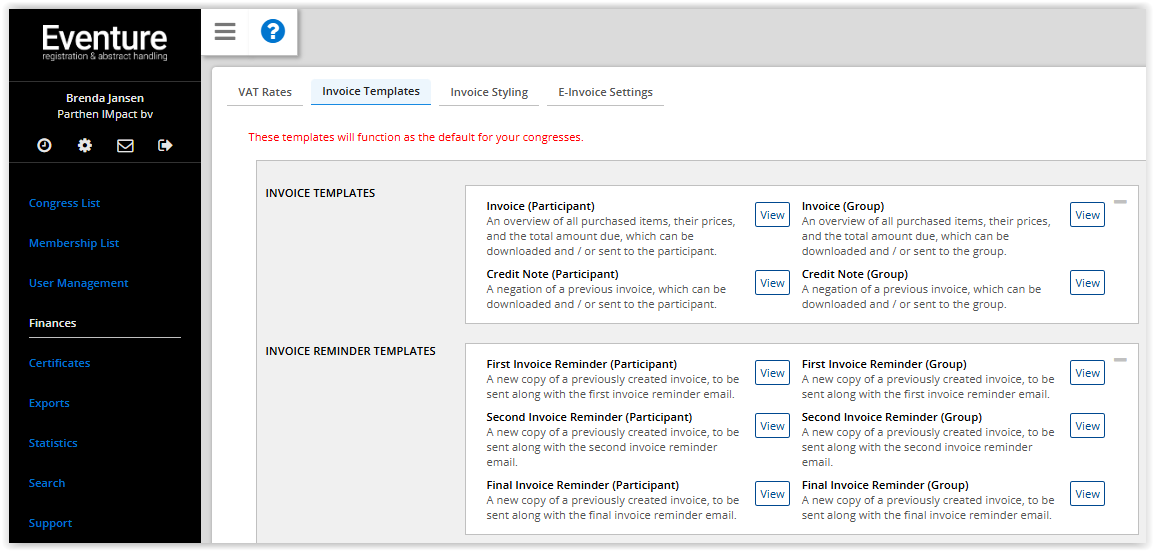The image size is (1154, 551).
Task: View First Invoice Reminder (Participant) template
Action: 772,373
